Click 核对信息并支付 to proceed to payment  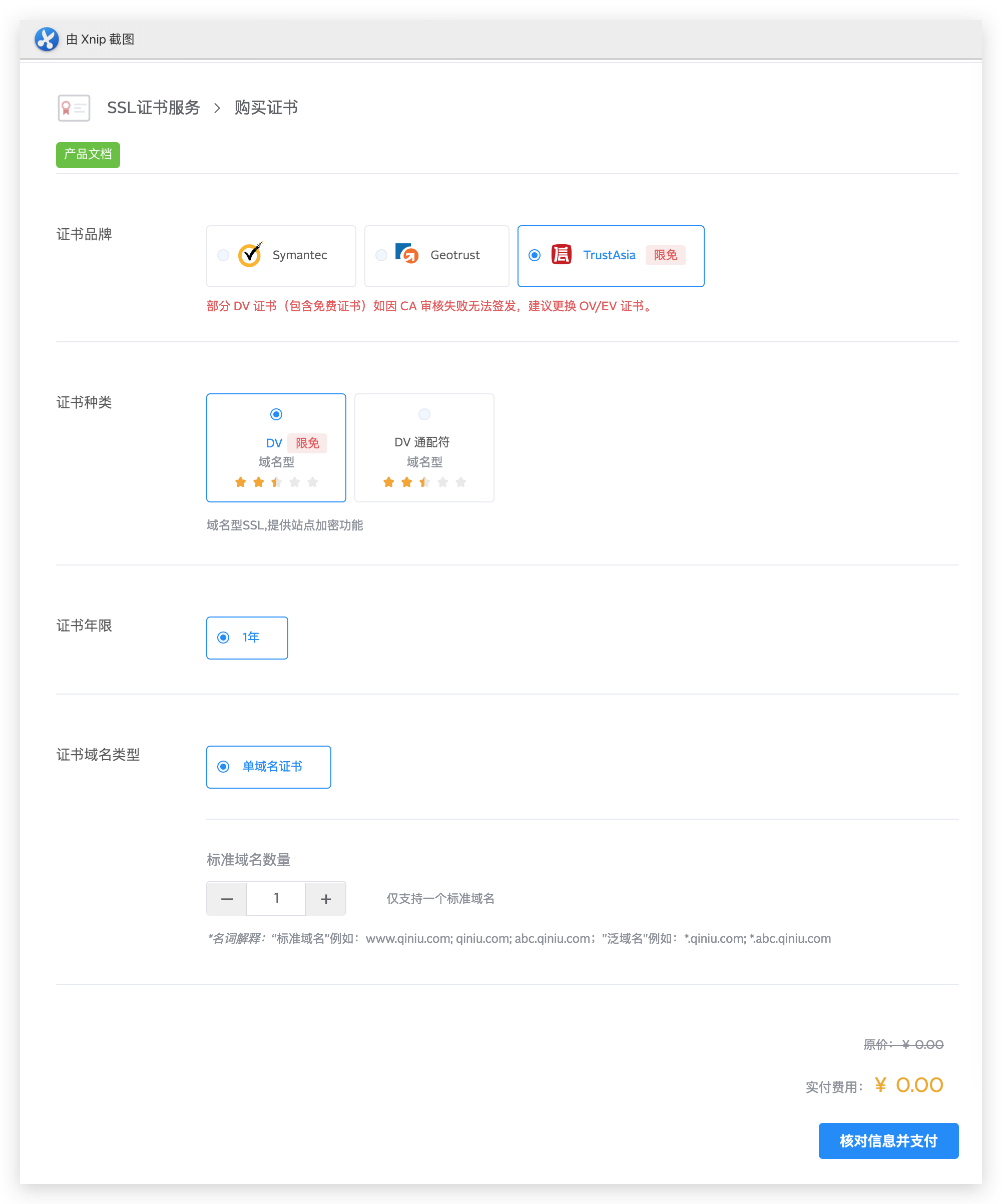point(888,1141)
